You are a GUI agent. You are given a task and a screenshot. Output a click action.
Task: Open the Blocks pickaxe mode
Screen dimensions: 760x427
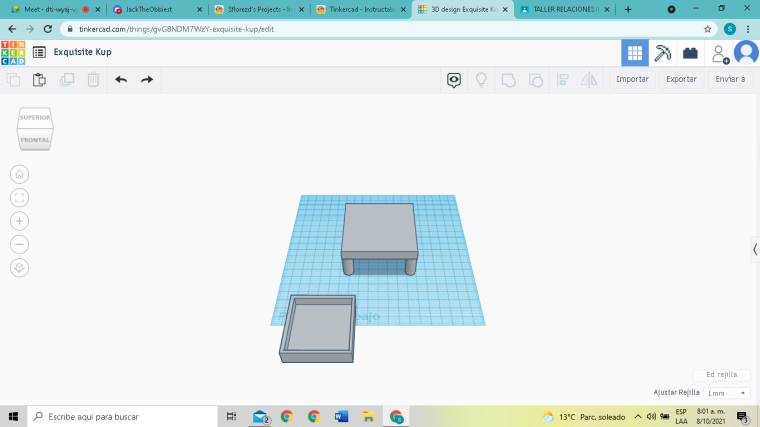[x=662, y=53]
